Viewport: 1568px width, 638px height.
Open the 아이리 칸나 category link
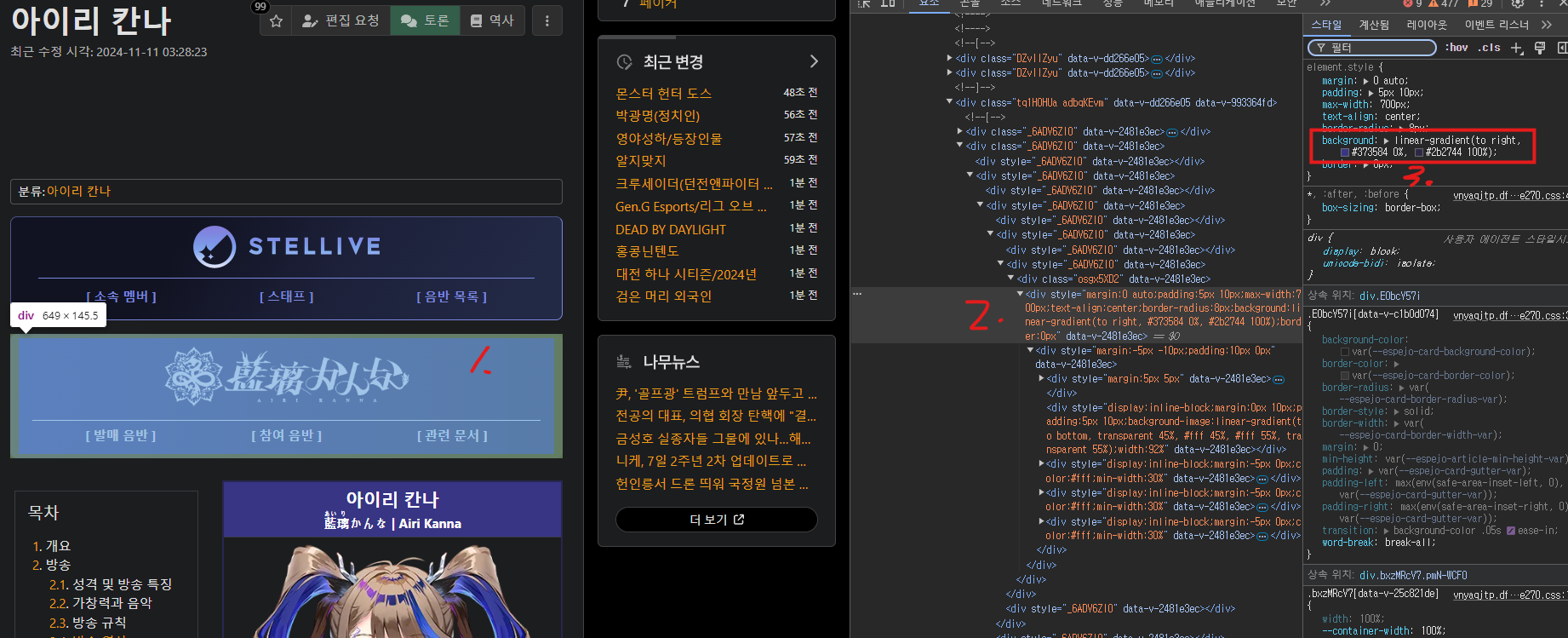pos(78,192)
